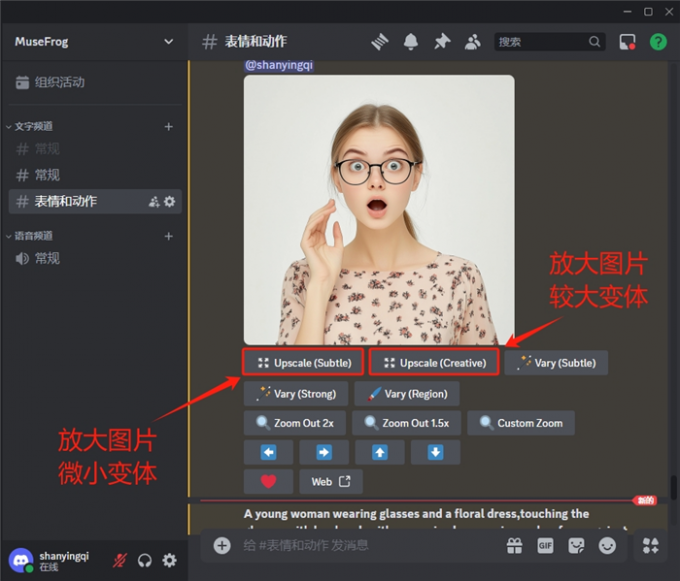Add a channel to 语音频道
This screenshot has width=680, height=581.
[169, 236]
